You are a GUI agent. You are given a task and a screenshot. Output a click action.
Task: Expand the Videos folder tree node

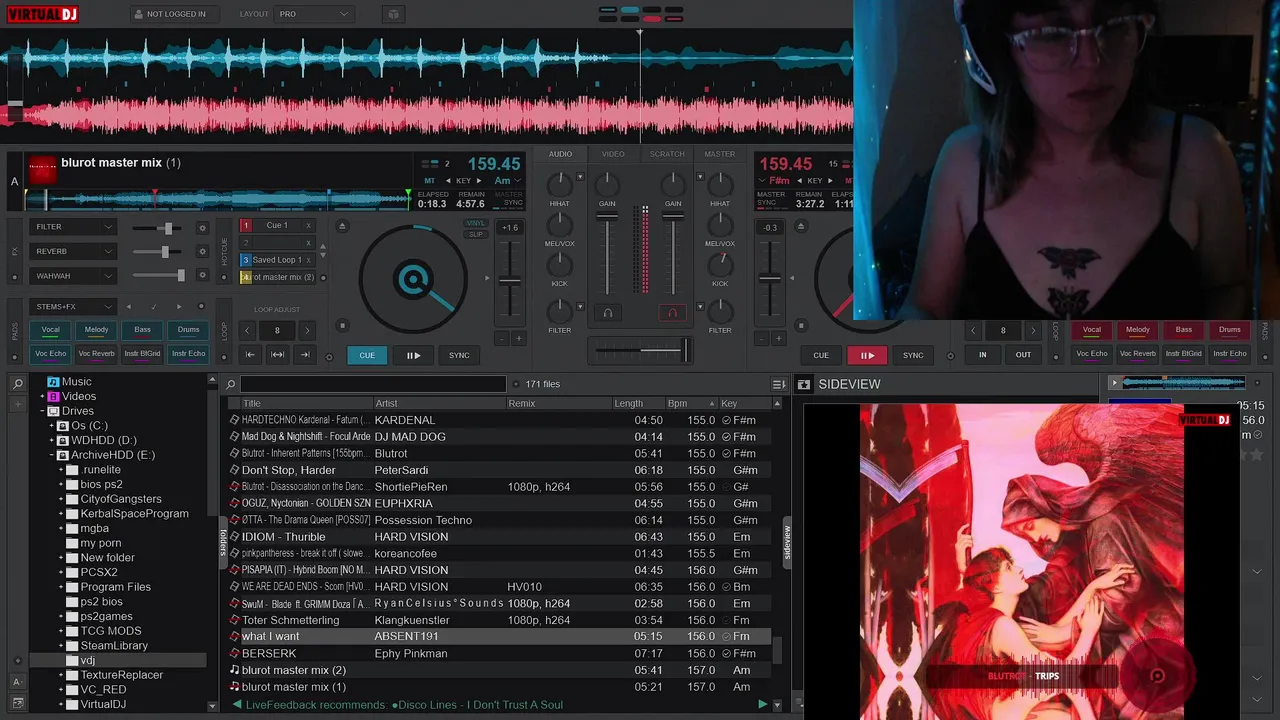tap(43, 396)
